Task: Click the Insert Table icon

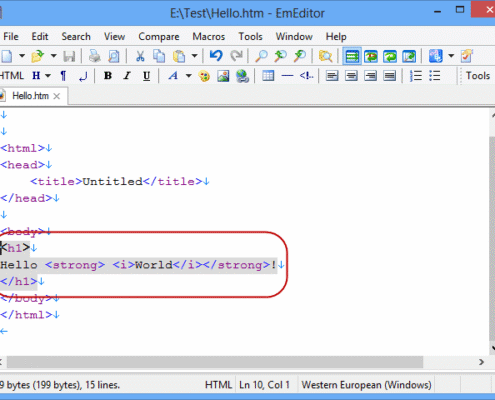Action: 268,76
